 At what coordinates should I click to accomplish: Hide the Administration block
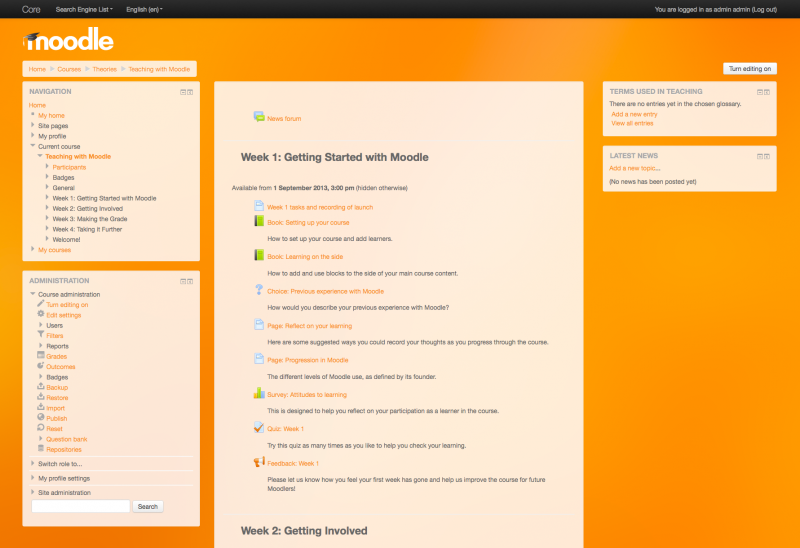pos(183,282)
